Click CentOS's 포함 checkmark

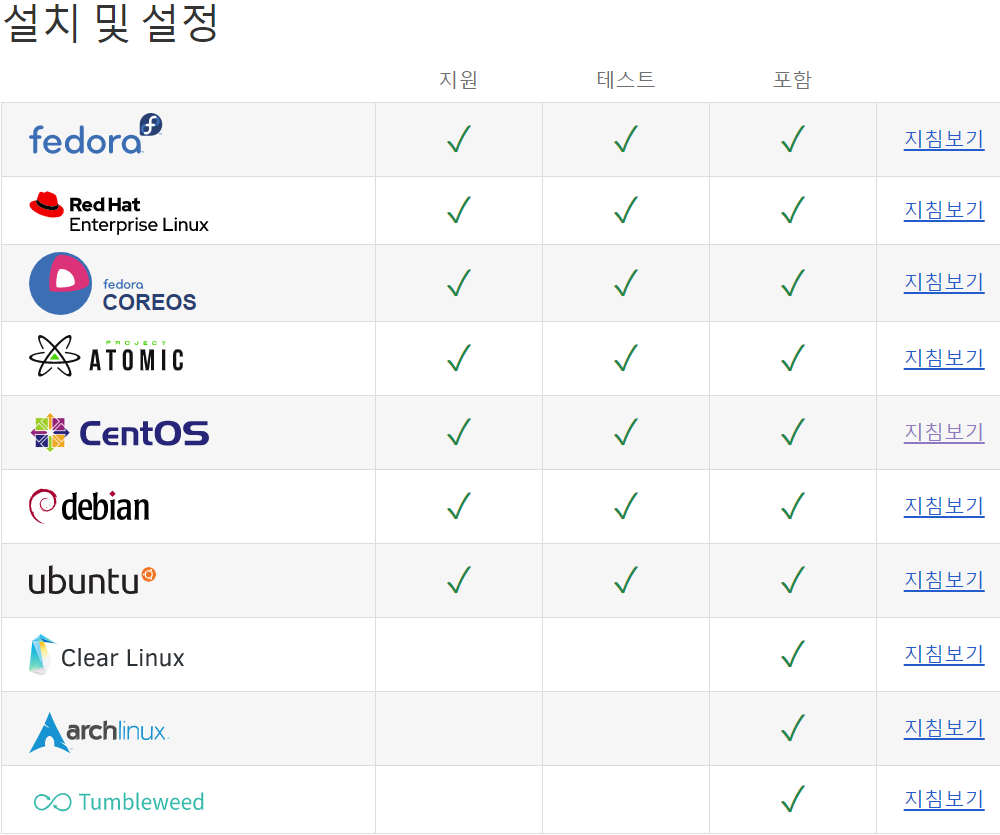[x=793, y=431]
